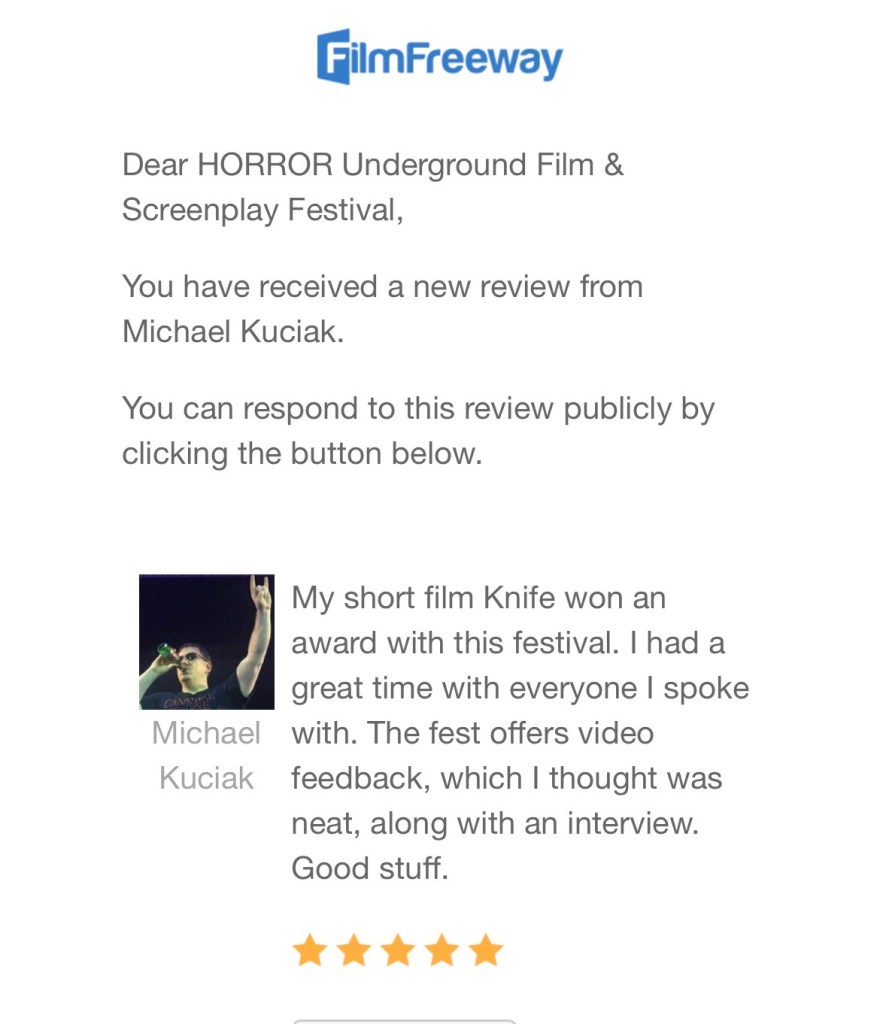Click the third (middle) rating star

(x=398, y=950)
